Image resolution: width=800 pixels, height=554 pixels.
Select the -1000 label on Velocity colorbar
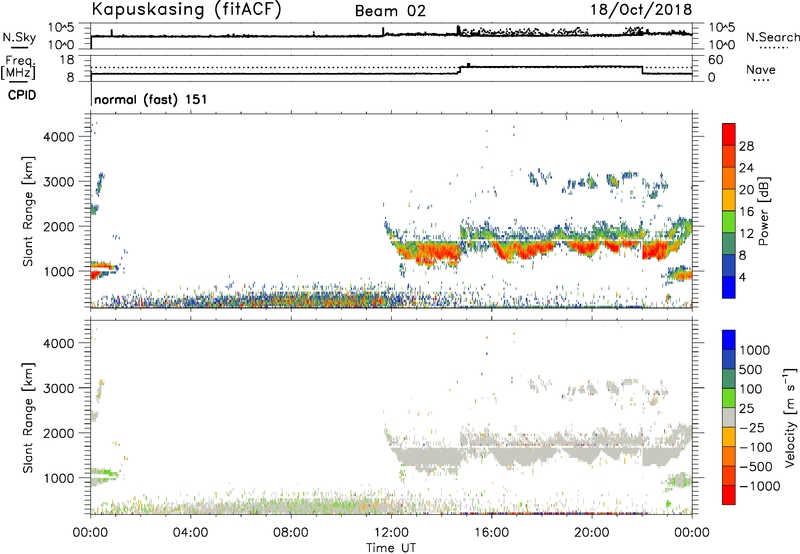pyautogui.click(x=759, y=486)
